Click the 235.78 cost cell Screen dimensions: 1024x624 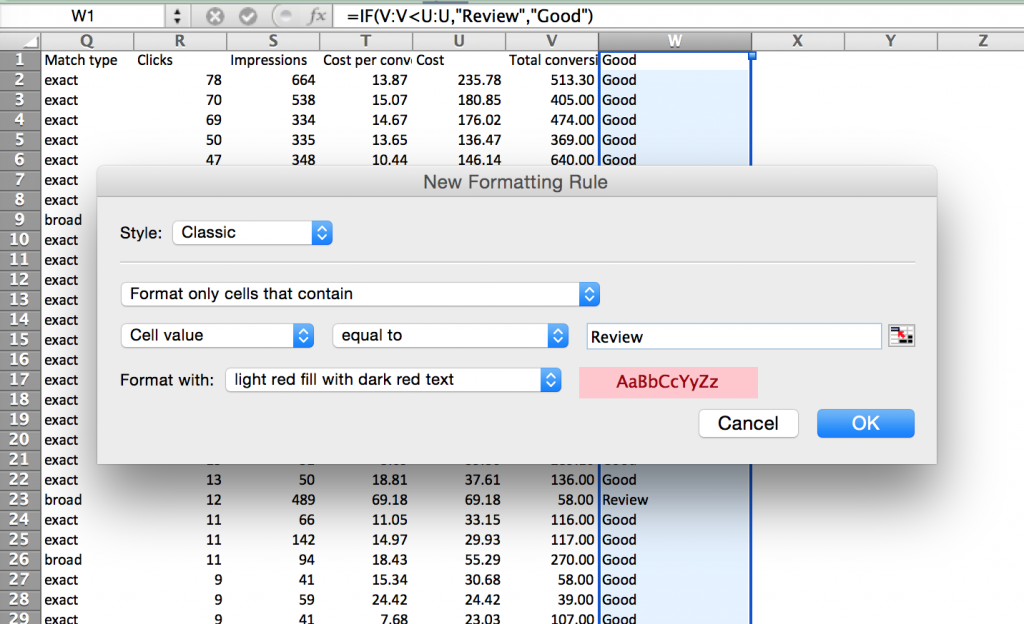coord(459,80)
